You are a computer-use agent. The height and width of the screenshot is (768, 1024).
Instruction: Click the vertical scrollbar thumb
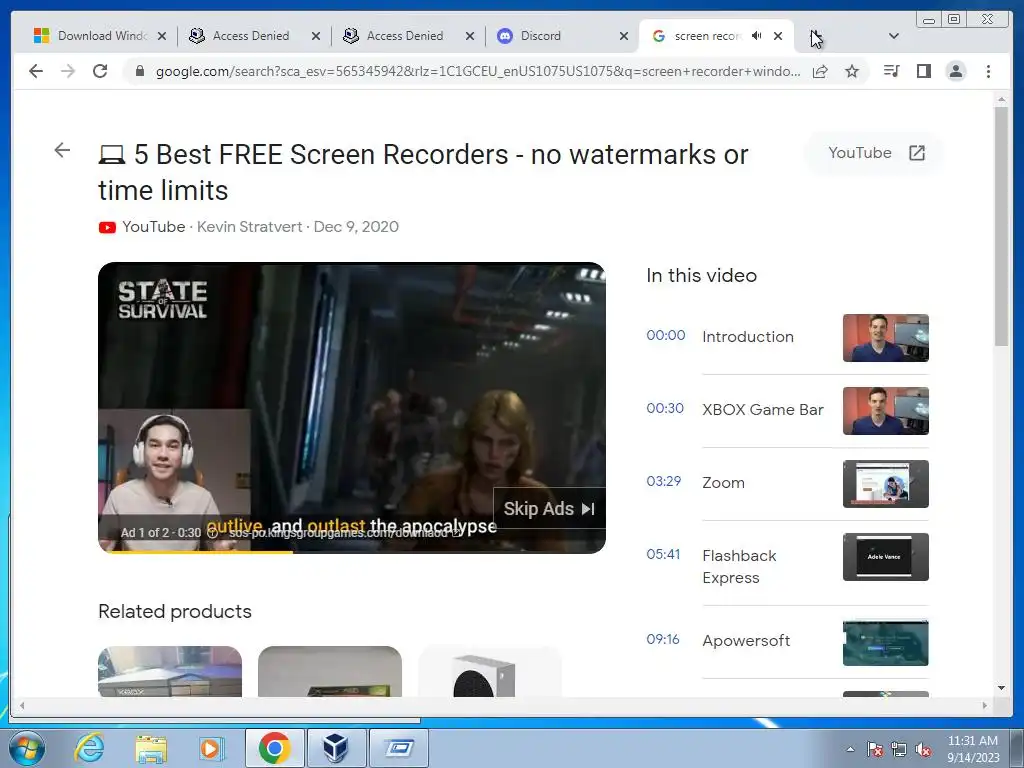coord(1001,226)
